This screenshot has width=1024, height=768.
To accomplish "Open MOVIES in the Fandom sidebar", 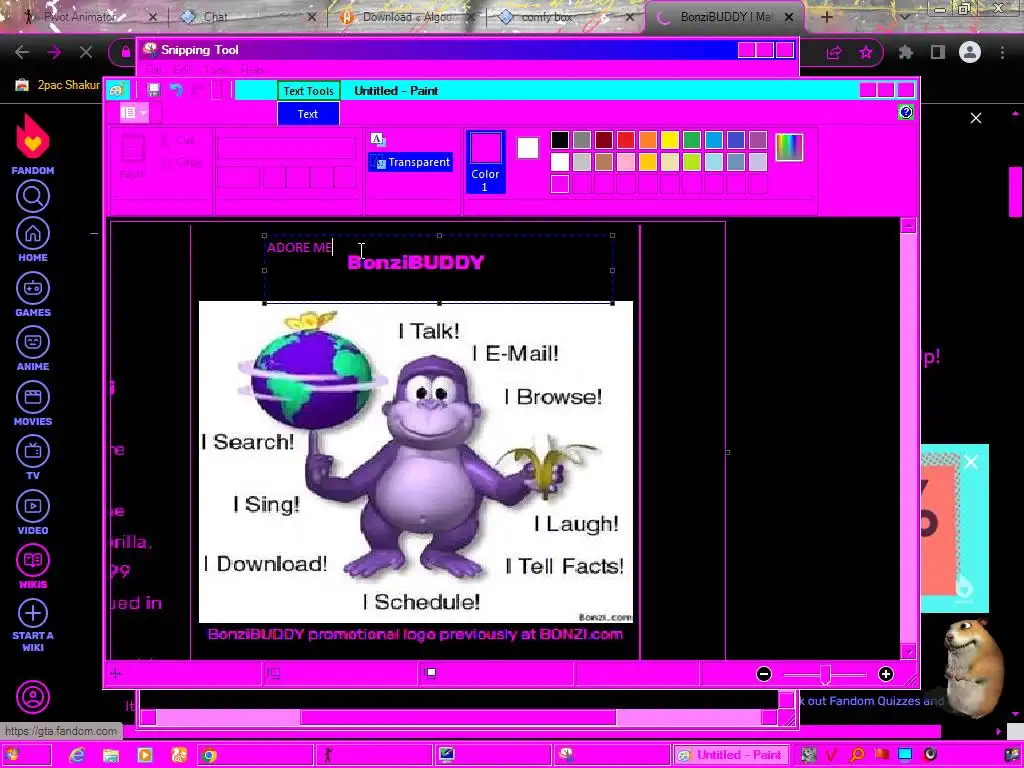I will [33, 404].
